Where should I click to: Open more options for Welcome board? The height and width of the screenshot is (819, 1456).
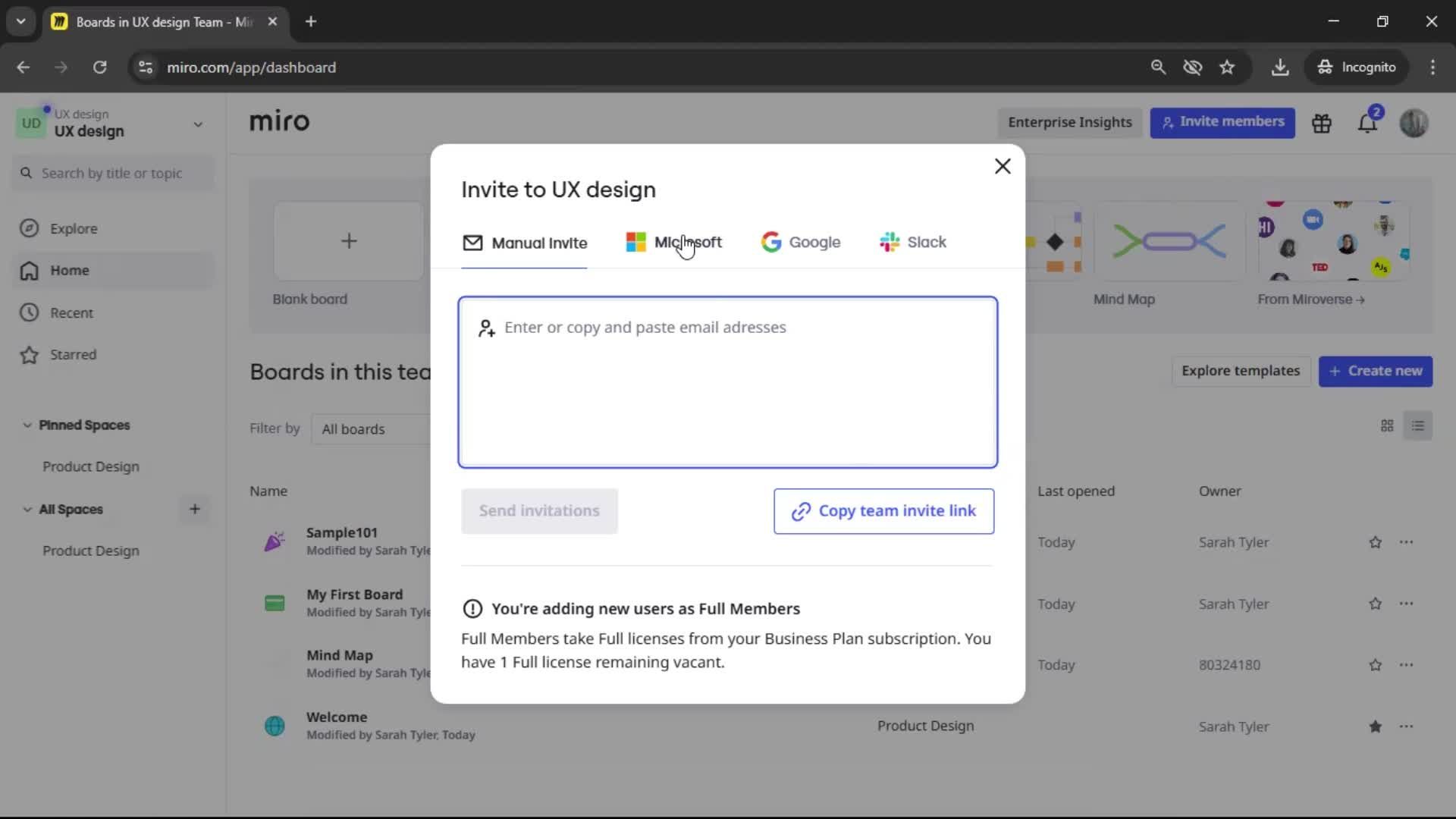coord(1407,727)
